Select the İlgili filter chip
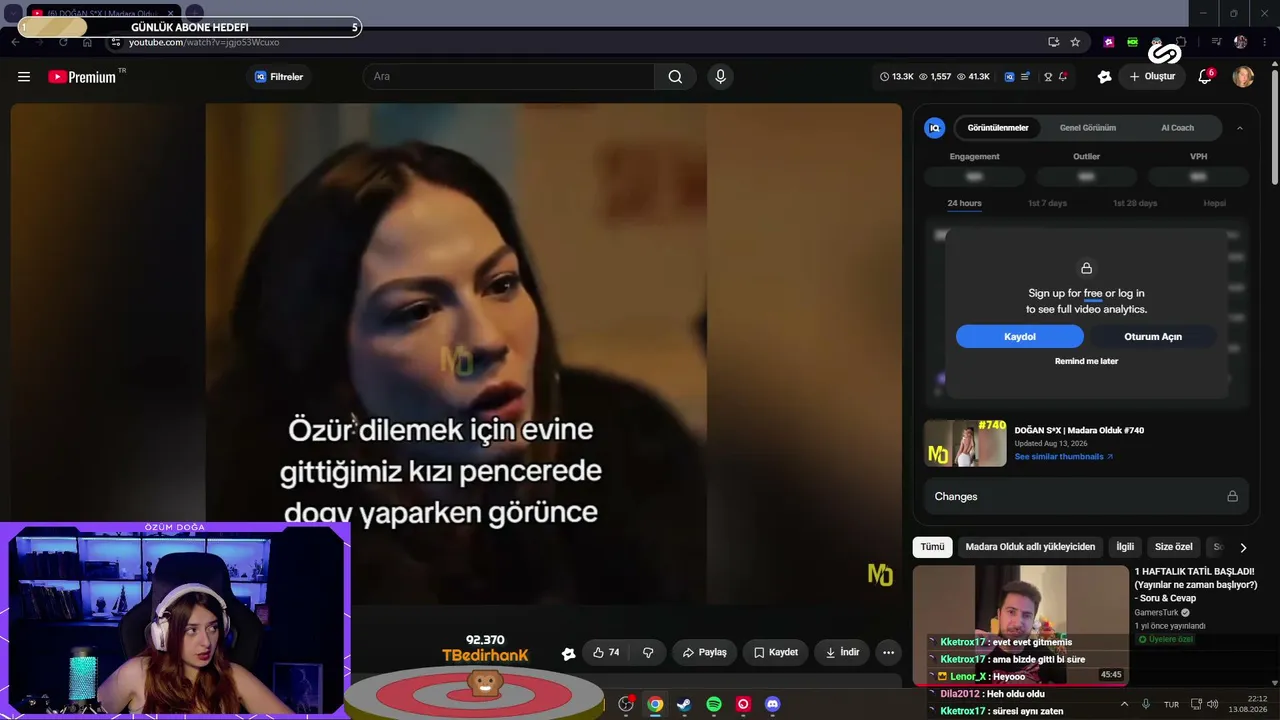1280x720 pixels. tap(1125, 547)
